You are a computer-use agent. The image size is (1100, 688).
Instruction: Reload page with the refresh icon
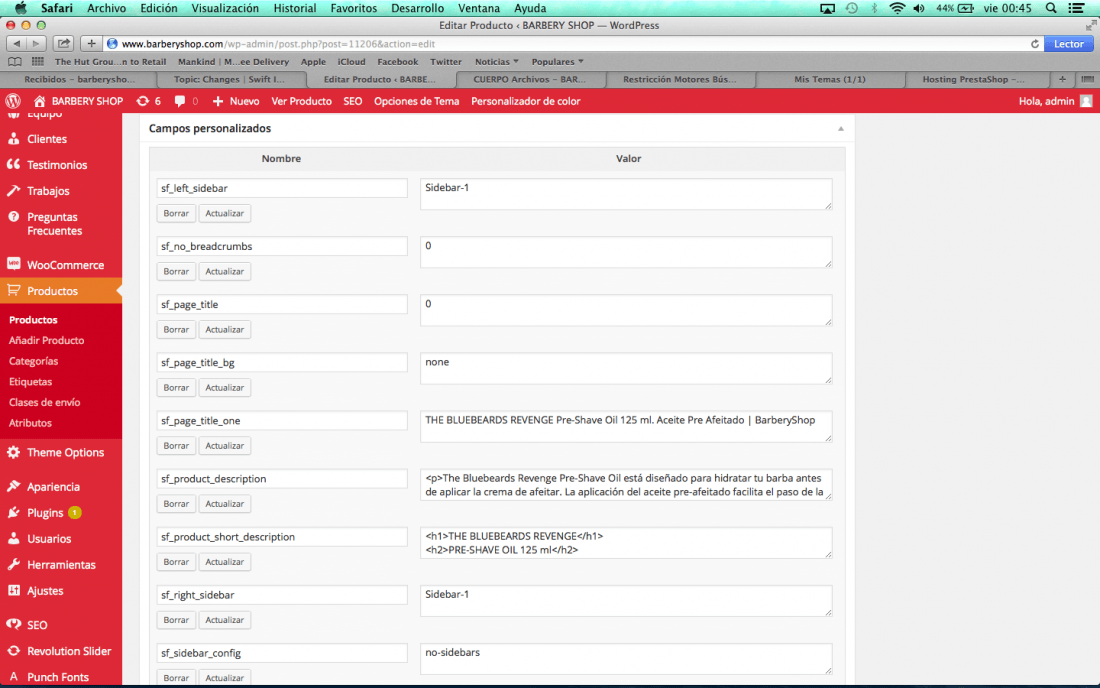(x=1035, y=43)
